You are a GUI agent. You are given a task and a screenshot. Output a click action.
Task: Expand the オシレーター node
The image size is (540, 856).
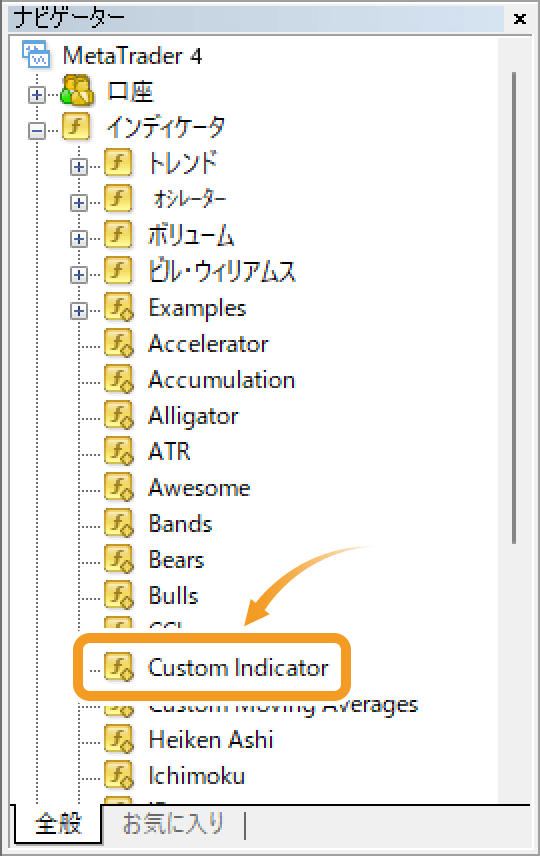[x=79, y=203]
